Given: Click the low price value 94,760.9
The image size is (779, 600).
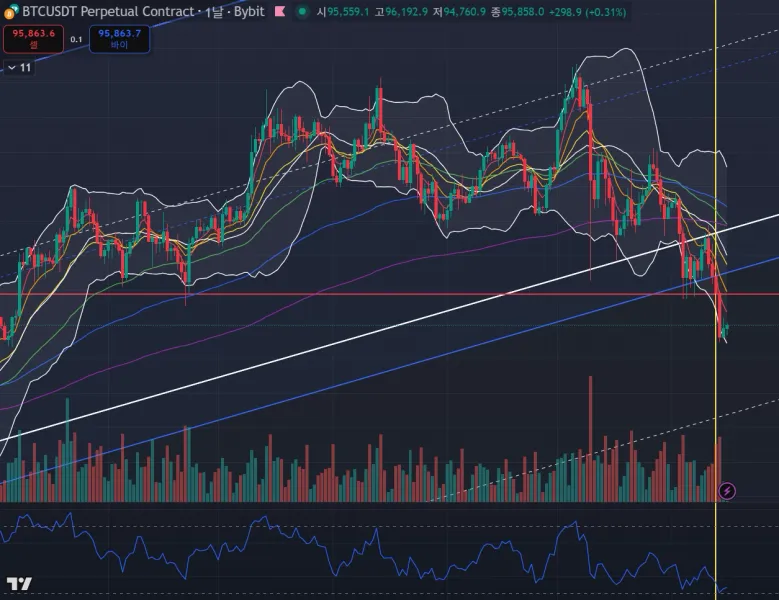Looking at the screenshot, I should [x=465, y=12].
